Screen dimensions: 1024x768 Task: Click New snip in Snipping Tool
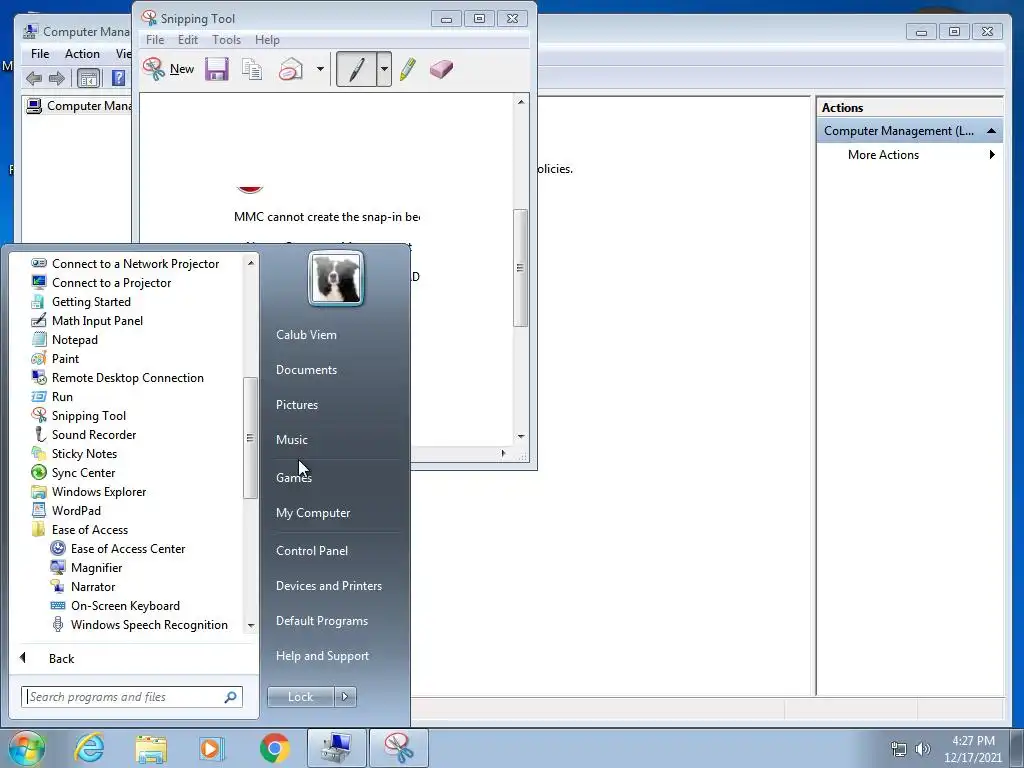click(169, 69)
